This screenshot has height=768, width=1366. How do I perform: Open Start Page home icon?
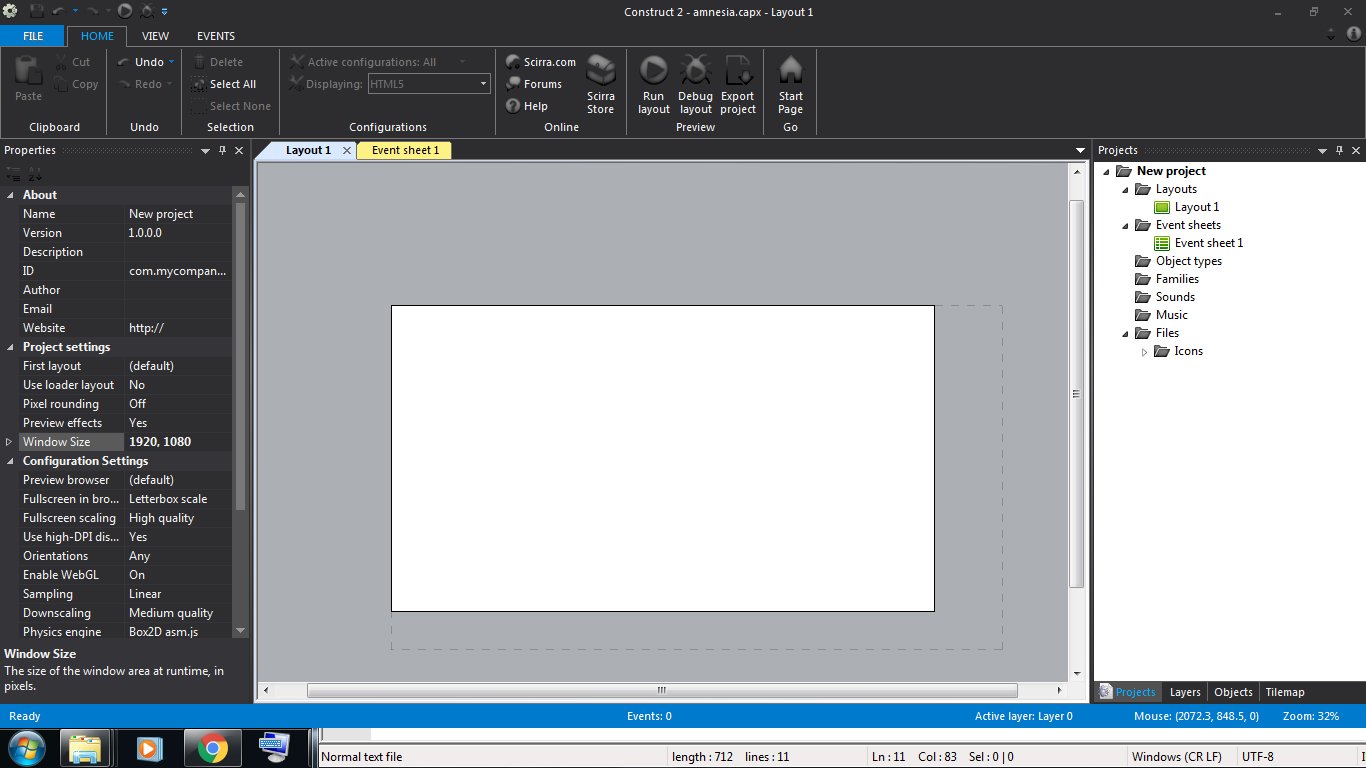coord(790,70)
